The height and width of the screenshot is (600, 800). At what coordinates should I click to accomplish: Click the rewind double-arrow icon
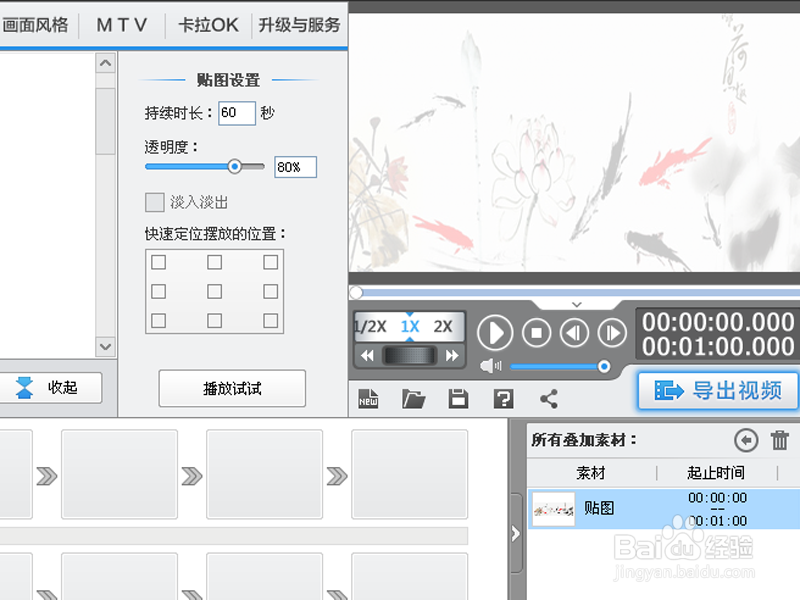point(367,356)
